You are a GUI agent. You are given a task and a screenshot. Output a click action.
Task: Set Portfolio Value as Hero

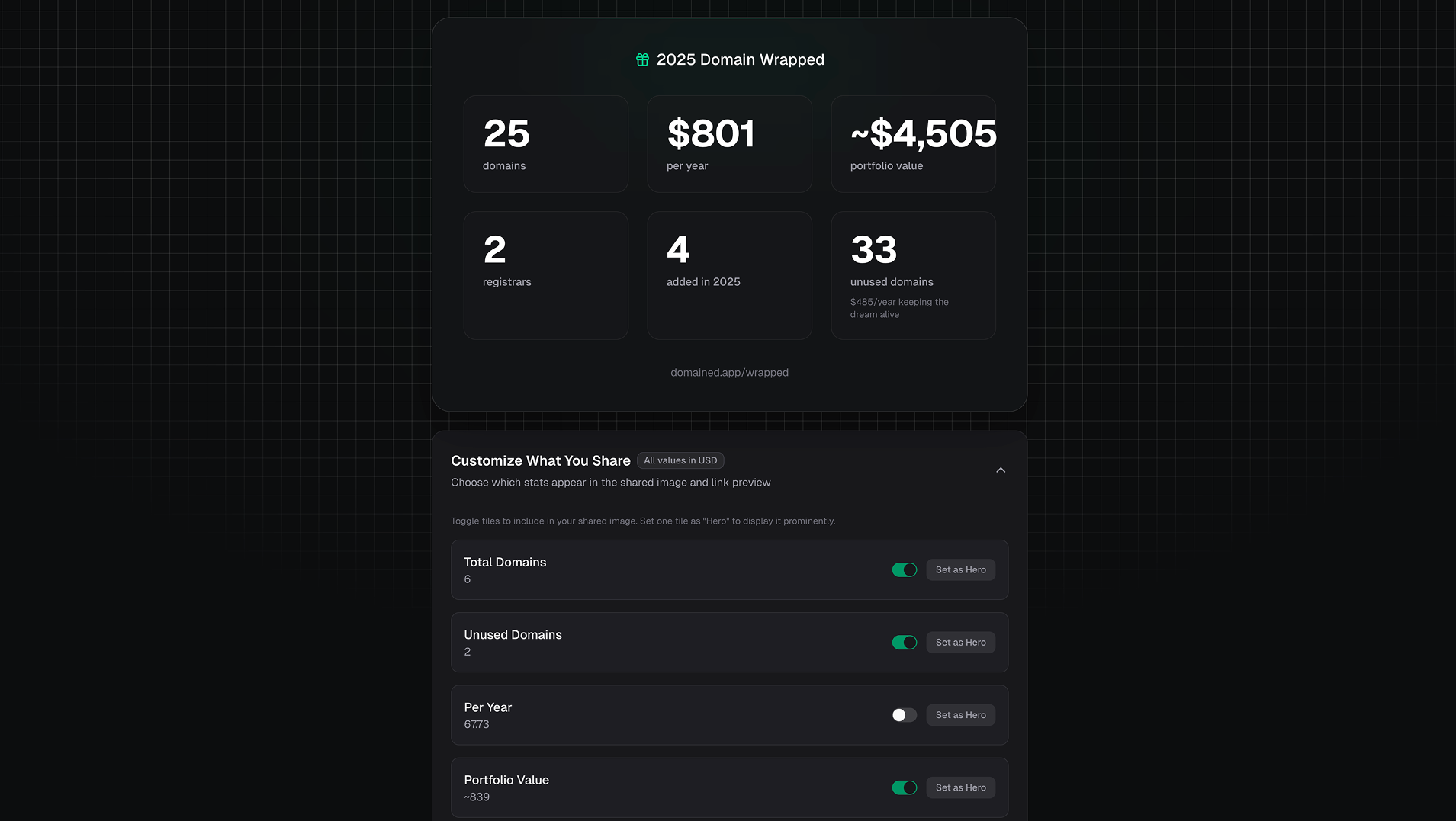point(960,787)
